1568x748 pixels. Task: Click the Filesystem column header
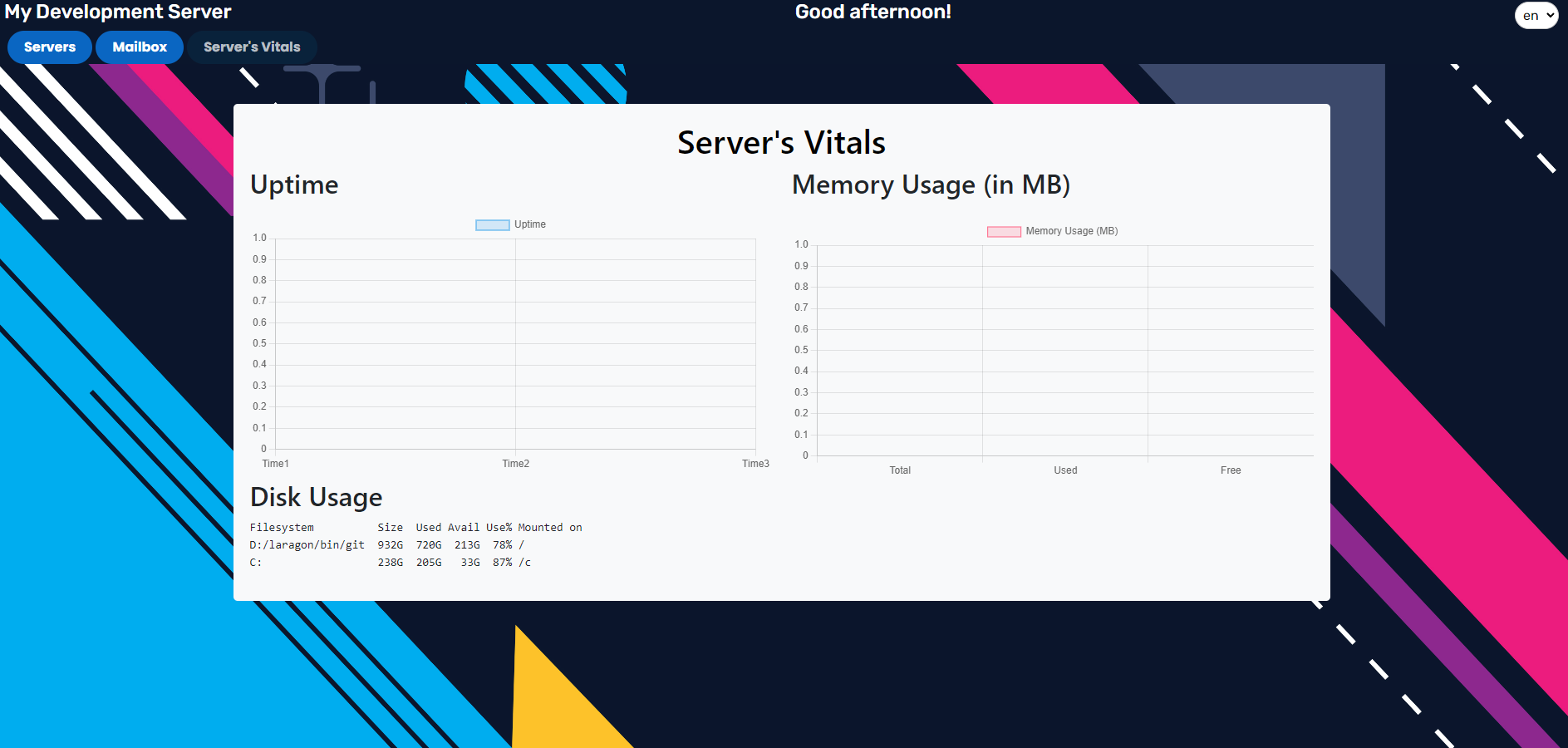(282, 528)
